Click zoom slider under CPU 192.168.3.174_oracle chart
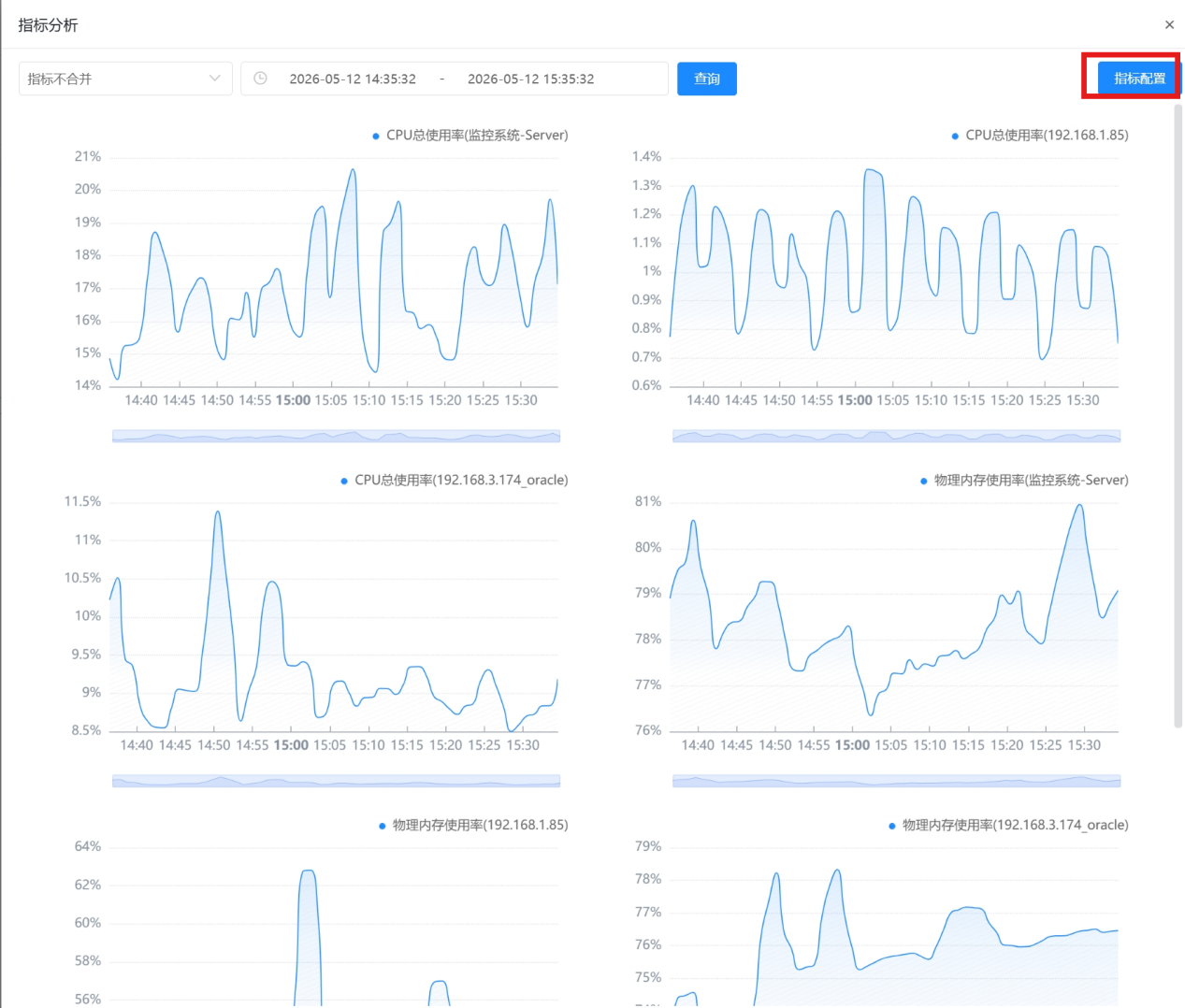This screenshot has width=1185, height=1008. tap(336, 781)
